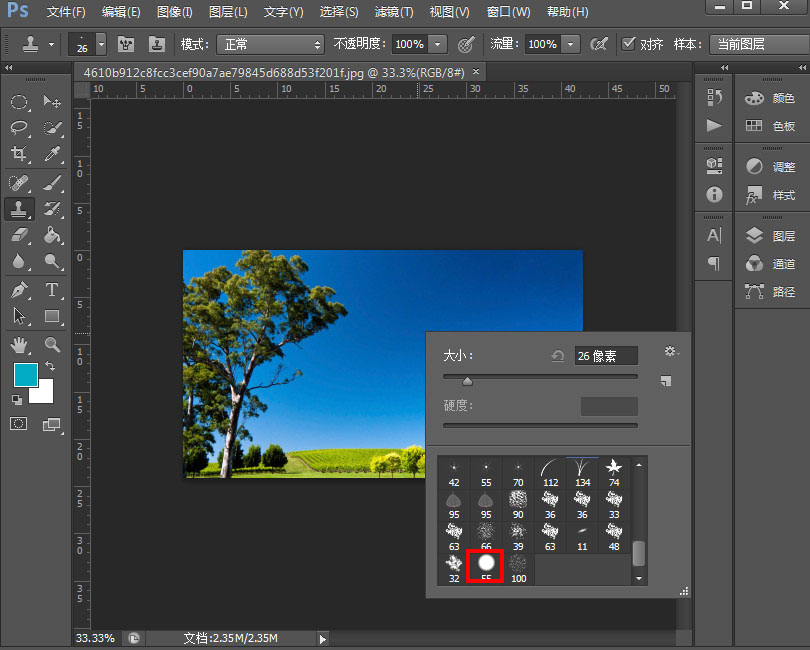Select the 74 maple leaf brush preset
Image resolution: width=810 pixels, height=650 pixels.
(614, 473)
